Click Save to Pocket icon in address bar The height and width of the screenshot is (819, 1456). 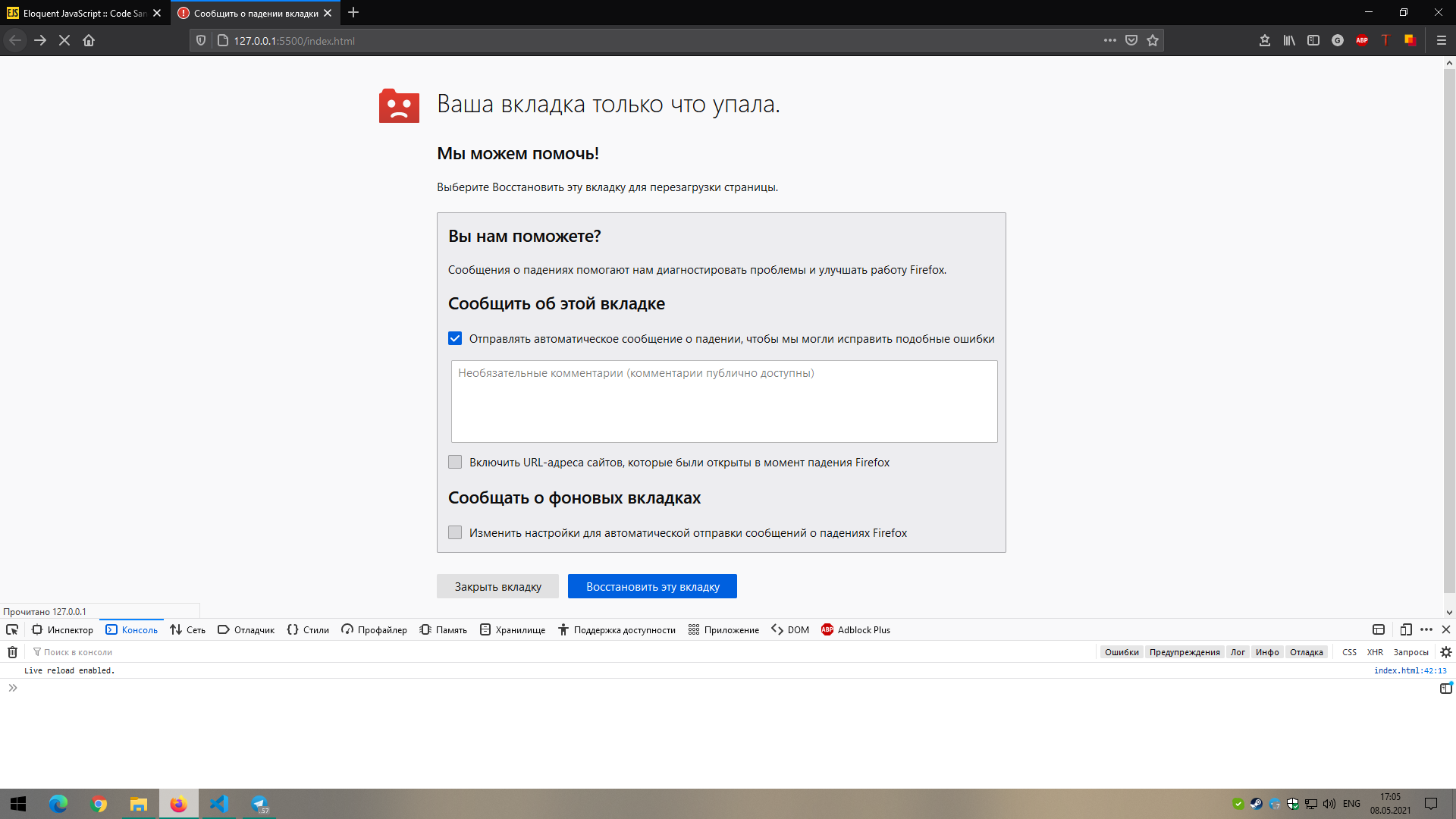tap(1131, 41)
